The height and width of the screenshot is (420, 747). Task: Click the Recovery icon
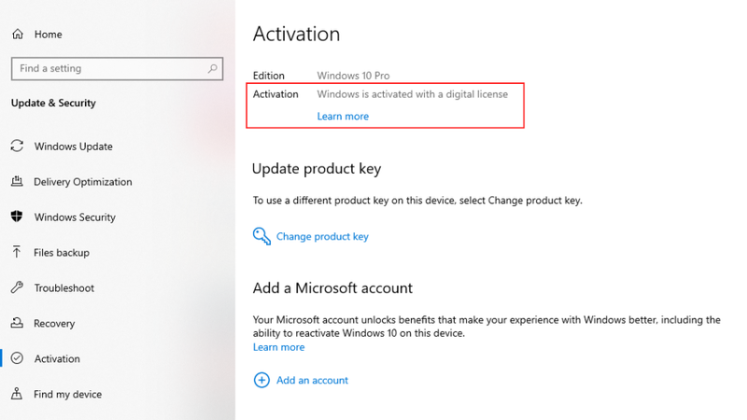(x=17, y=324)
